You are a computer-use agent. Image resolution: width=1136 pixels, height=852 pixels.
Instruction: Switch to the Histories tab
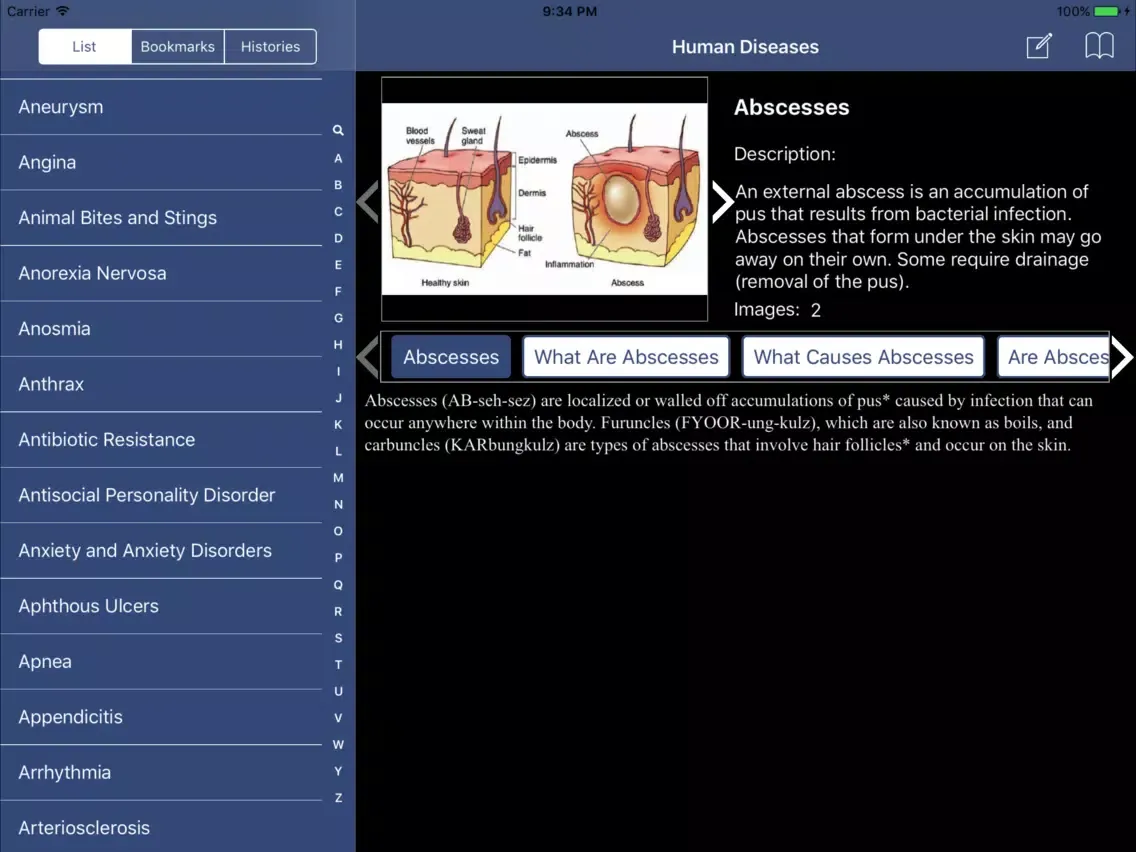tap(270, 46)
